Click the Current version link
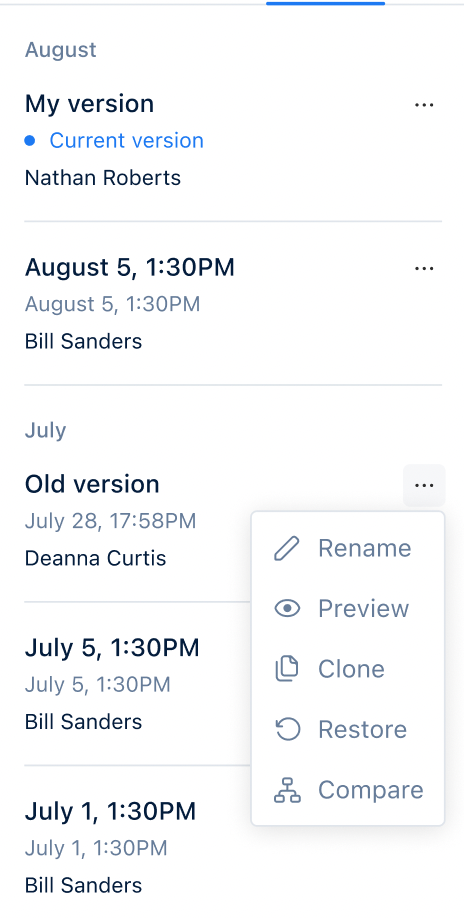Screen dimensions: 464x918 [126, 141]
